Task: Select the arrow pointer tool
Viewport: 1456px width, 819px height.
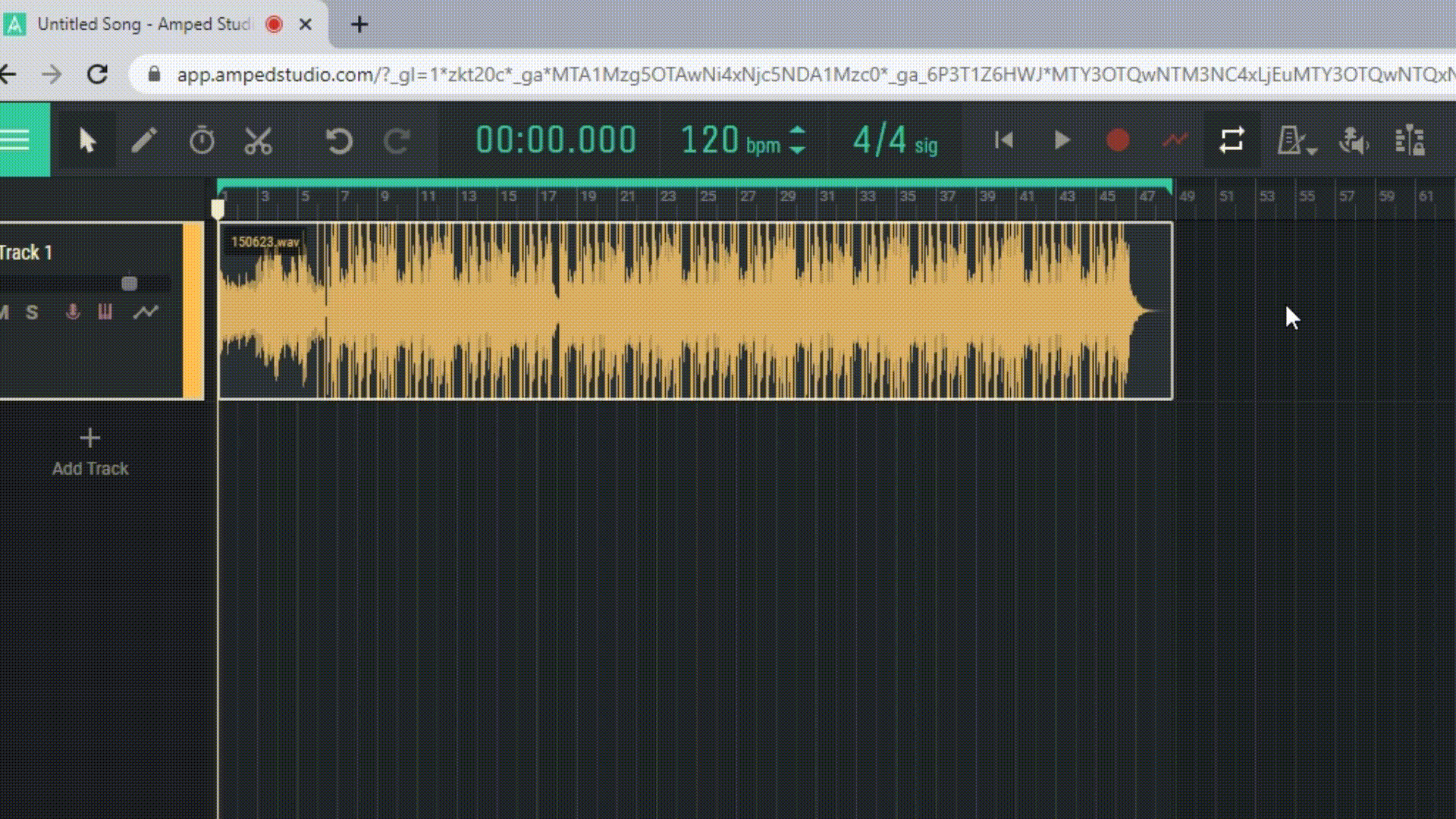Action: pos(87,141)
